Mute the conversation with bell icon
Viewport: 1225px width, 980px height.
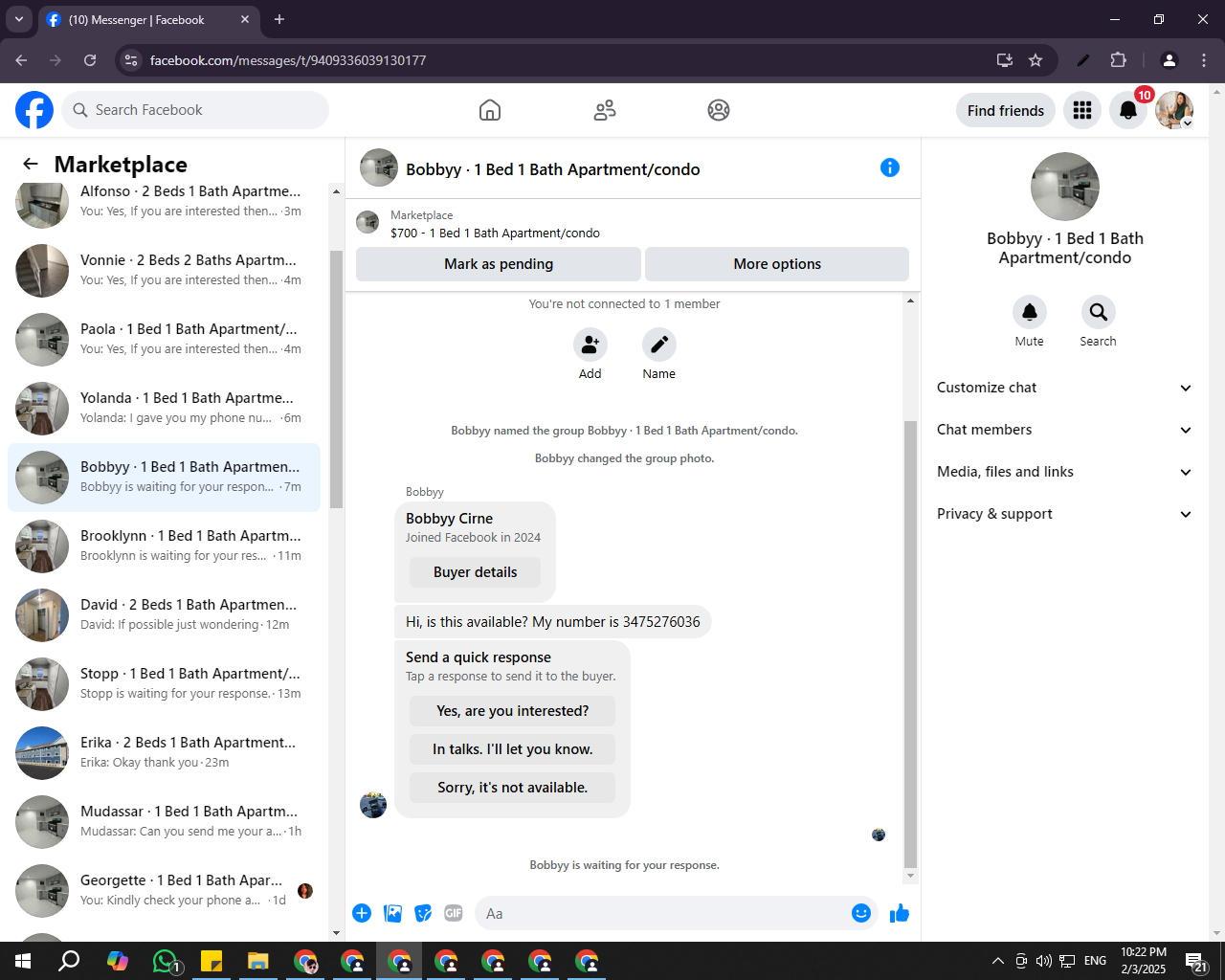[1030, 312]
